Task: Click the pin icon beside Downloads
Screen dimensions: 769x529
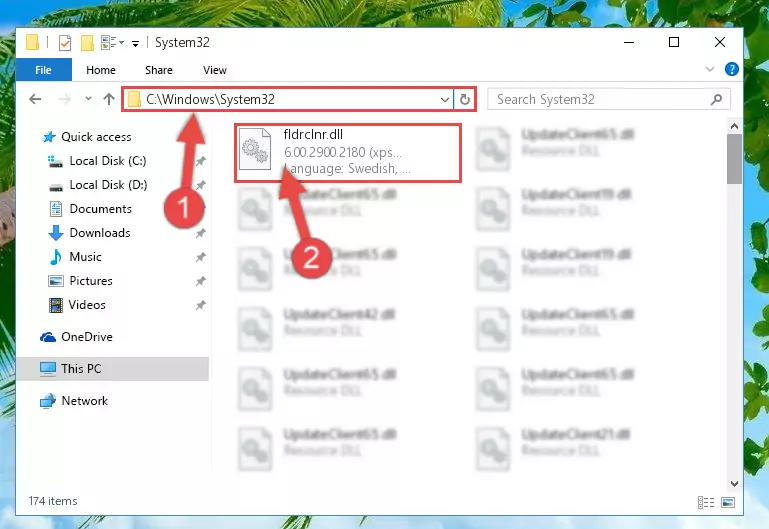Action: 201,233
